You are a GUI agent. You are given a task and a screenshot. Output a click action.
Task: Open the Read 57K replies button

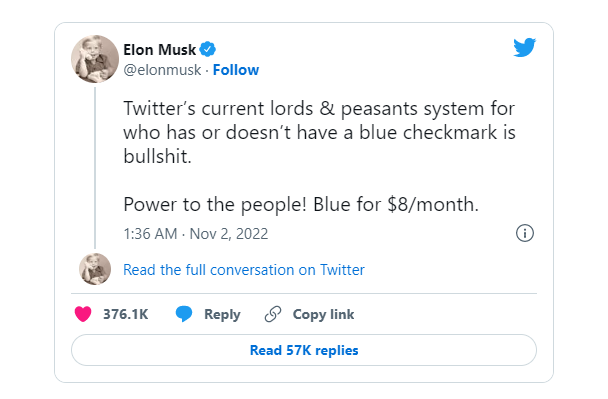[x=304, y=350]
